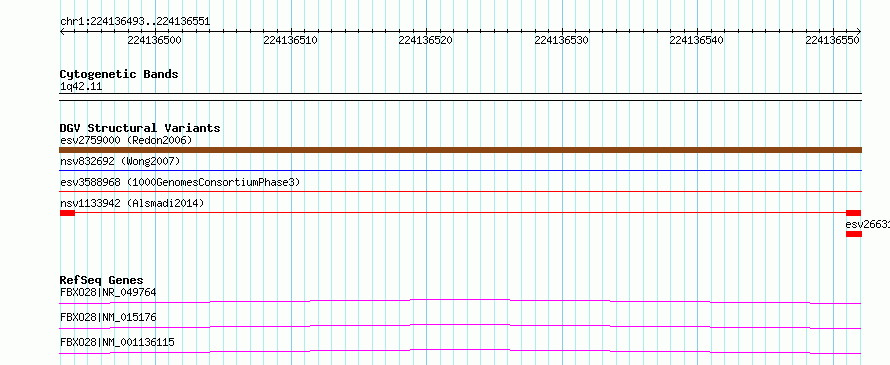Click the ruler position 224136520
890x365 pixels.
point(426,40)
